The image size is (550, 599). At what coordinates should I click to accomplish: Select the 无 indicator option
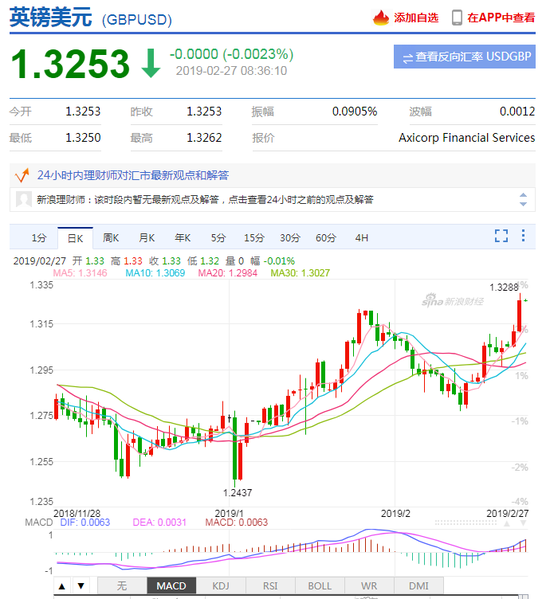(122, 586)
